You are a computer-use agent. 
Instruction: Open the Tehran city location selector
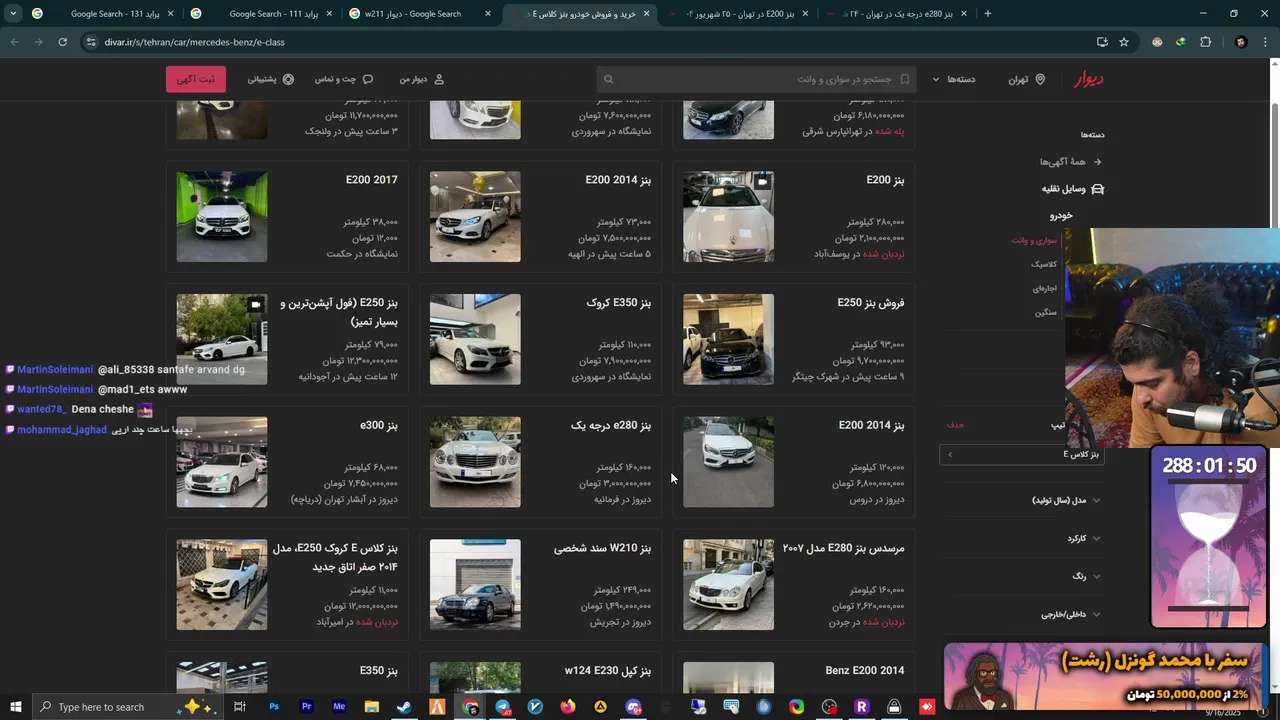1026,79
